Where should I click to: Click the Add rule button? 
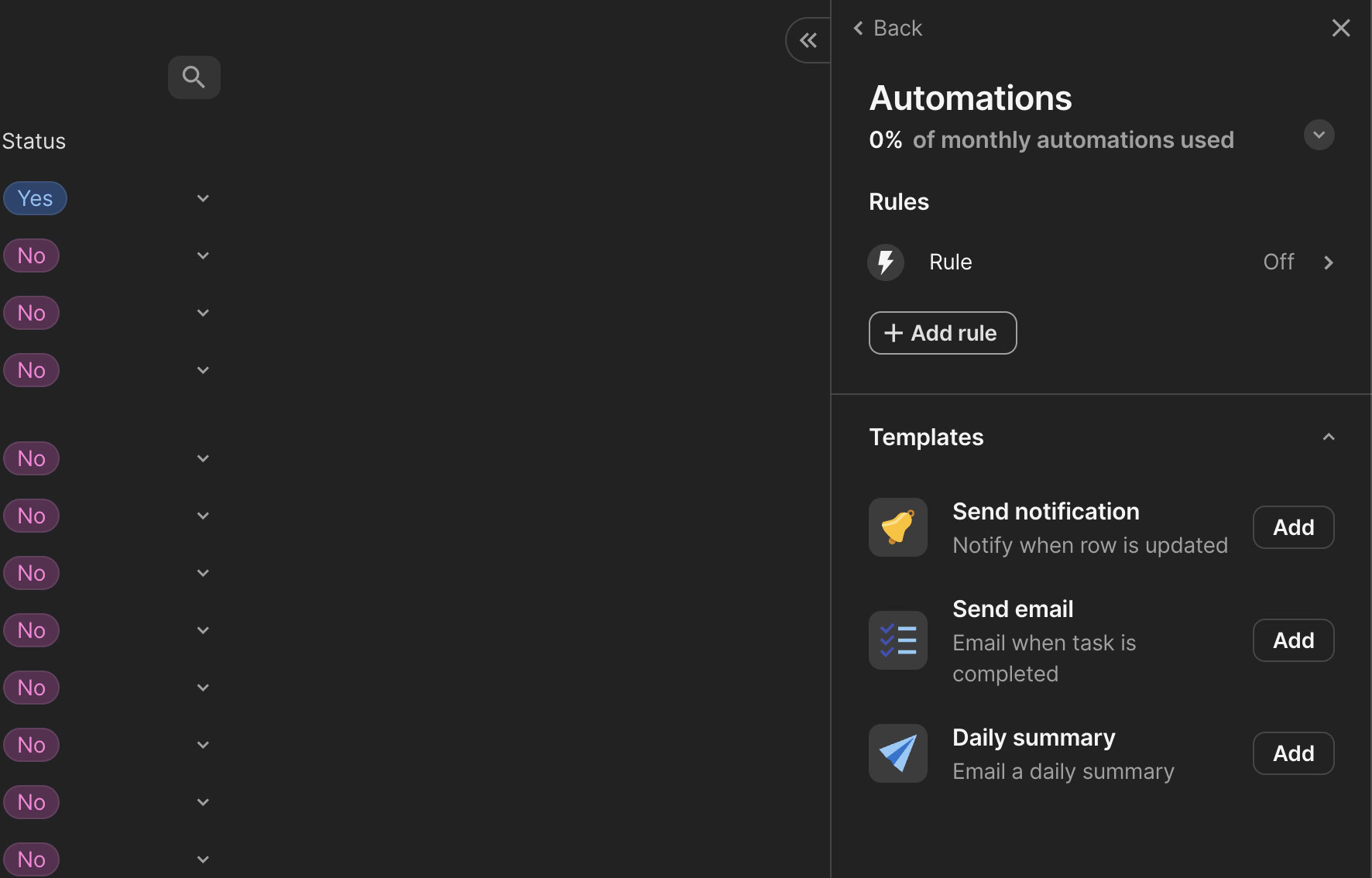click(942, 333)
